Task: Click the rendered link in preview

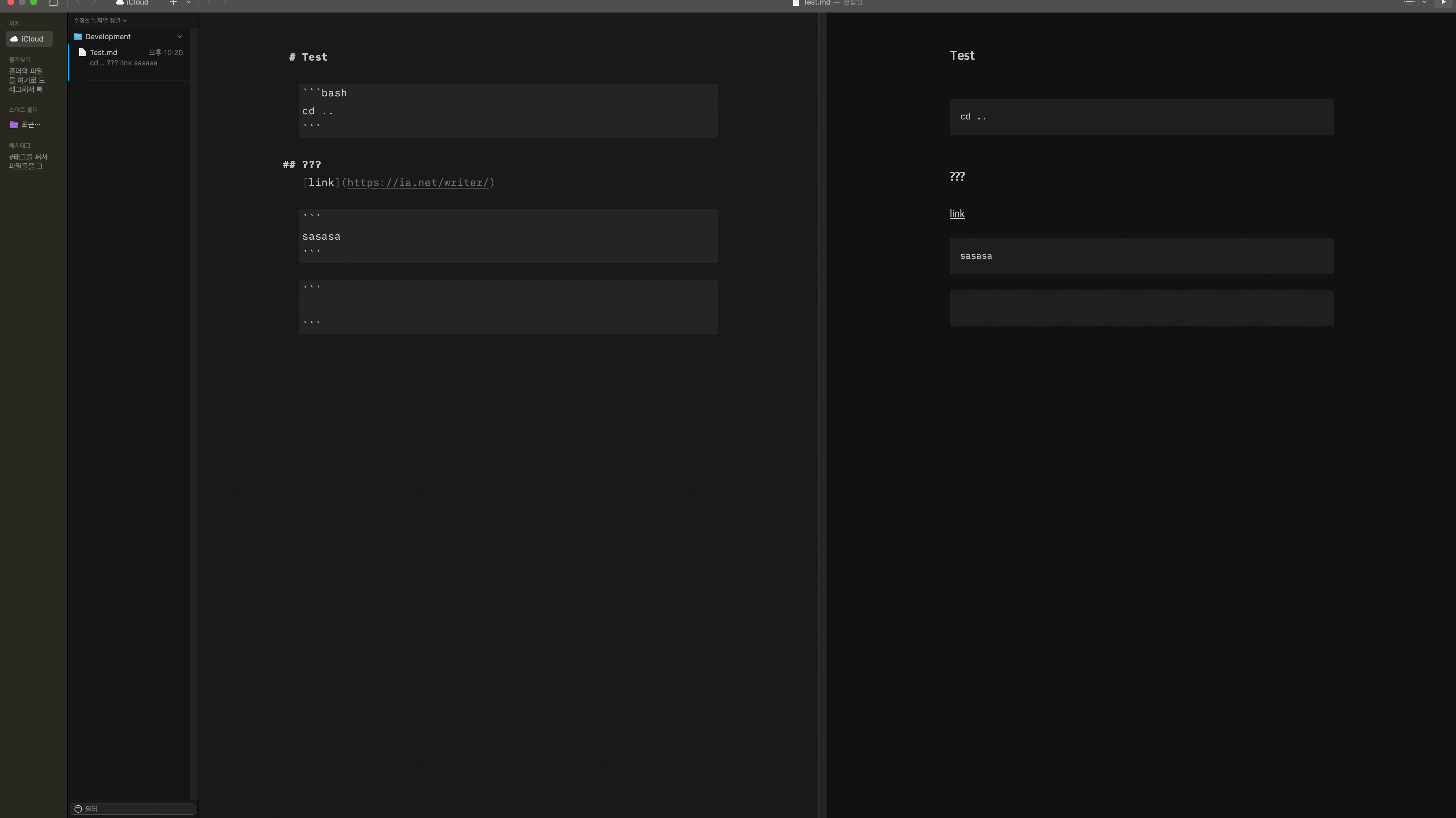Action: pyautogui.click(x=957, y=214)
